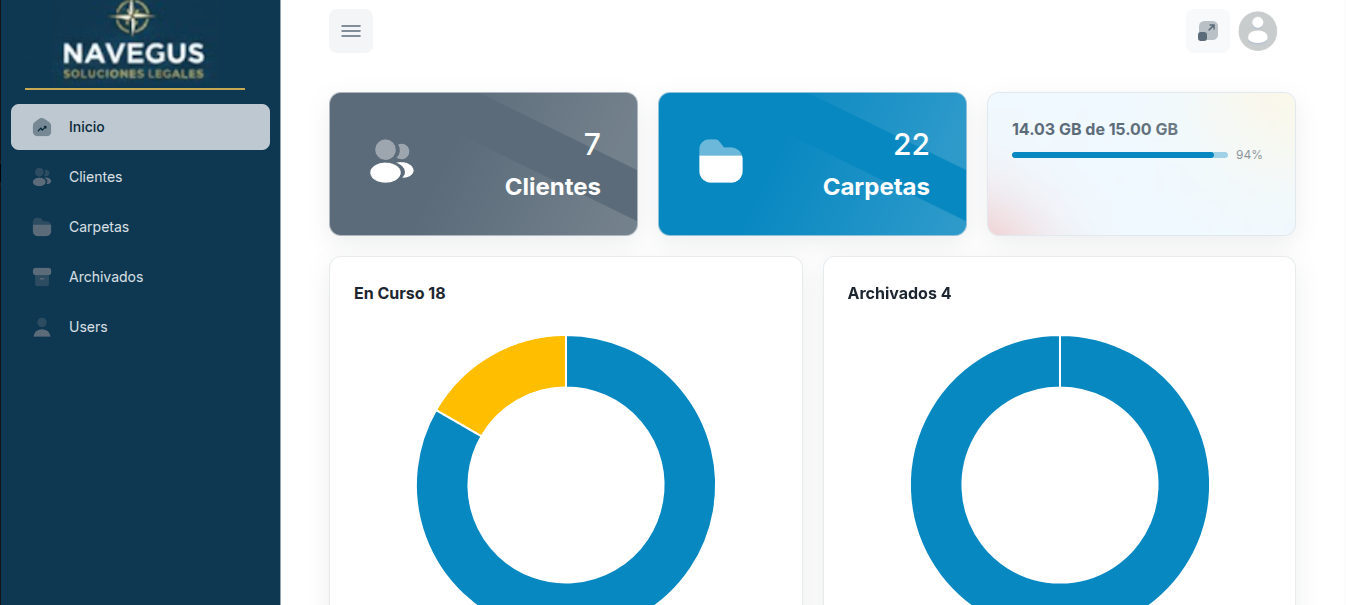Click the expand window icon near avatar
Viewport: 1346px width, 605px height.
[x=1207, y=31]
